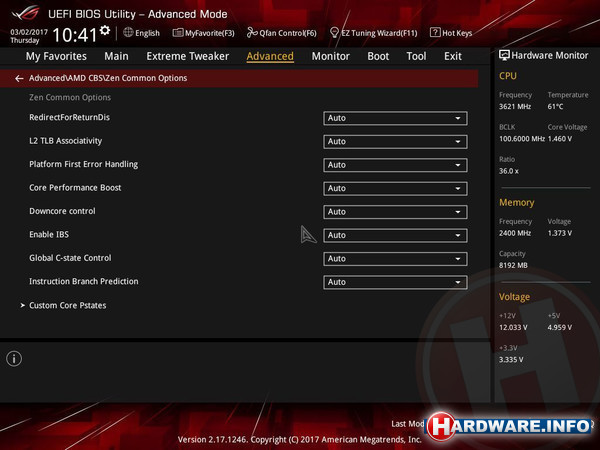600x450 pixels.
Task: Click the Hardware Monitor panel title
Action: coord(549,55)
